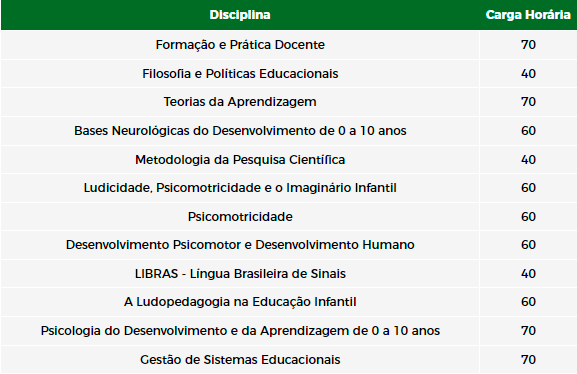Image resolution: width=577 pixels, height=374 pixels.
Task: Select Desenvolvimento Psicomotor e Desenvolvimento Humano
Action: [240, 245]
